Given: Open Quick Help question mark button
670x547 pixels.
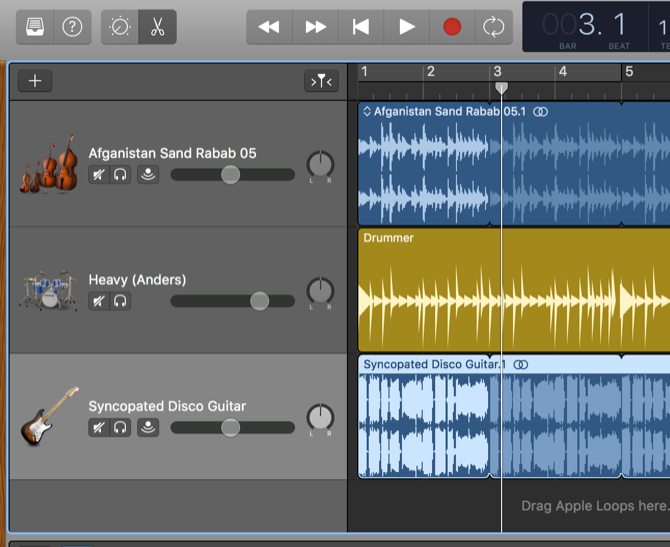Looking at the screenshot, I should tap(72, 27).
